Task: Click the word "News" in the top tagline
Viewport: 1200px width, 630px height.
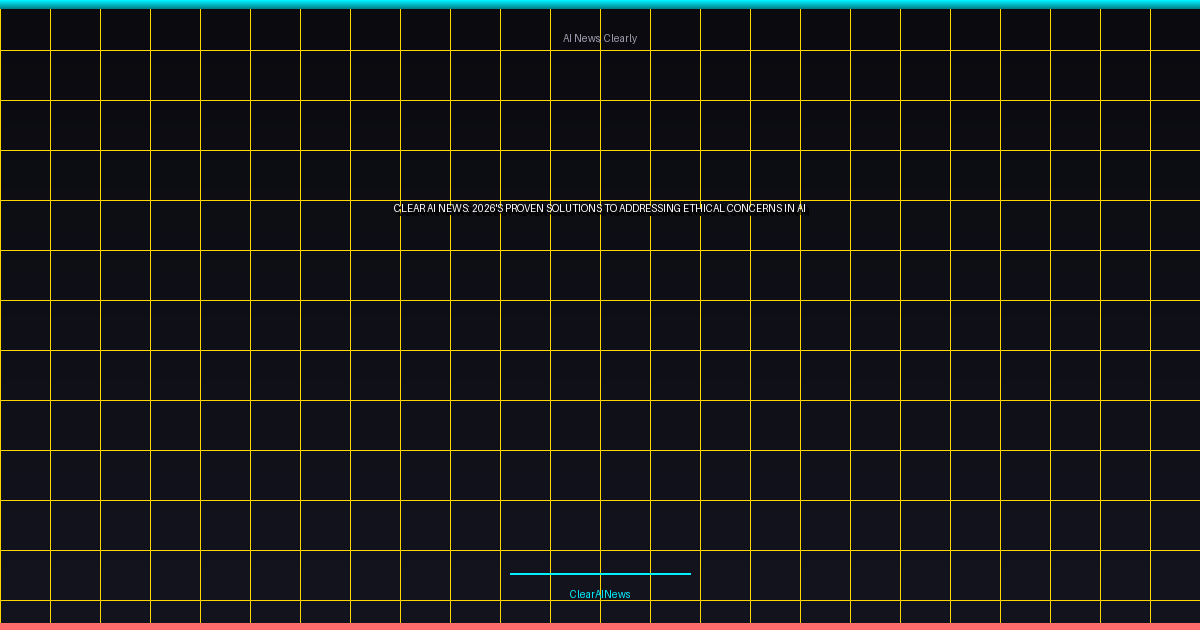Action: pyautogui.click(x=588, y=38)
